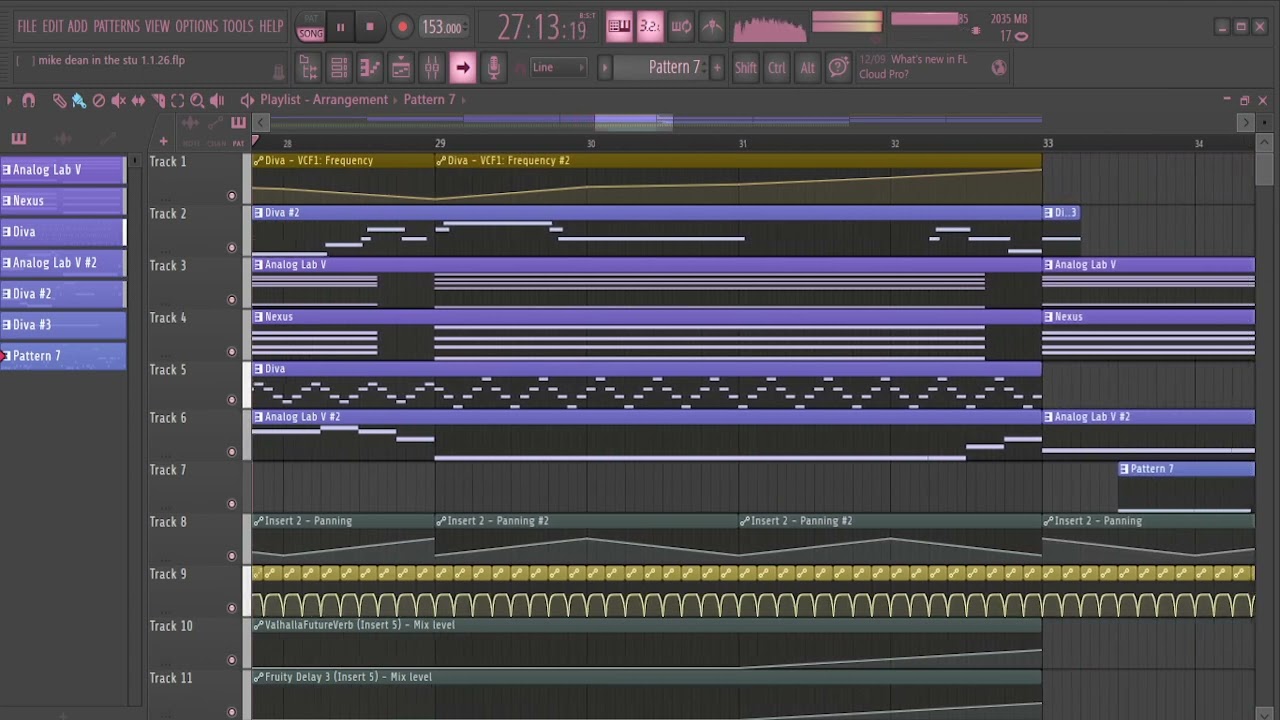Click the globe online news icon
Screen dimensions: 1280x720
coord(999,68)
